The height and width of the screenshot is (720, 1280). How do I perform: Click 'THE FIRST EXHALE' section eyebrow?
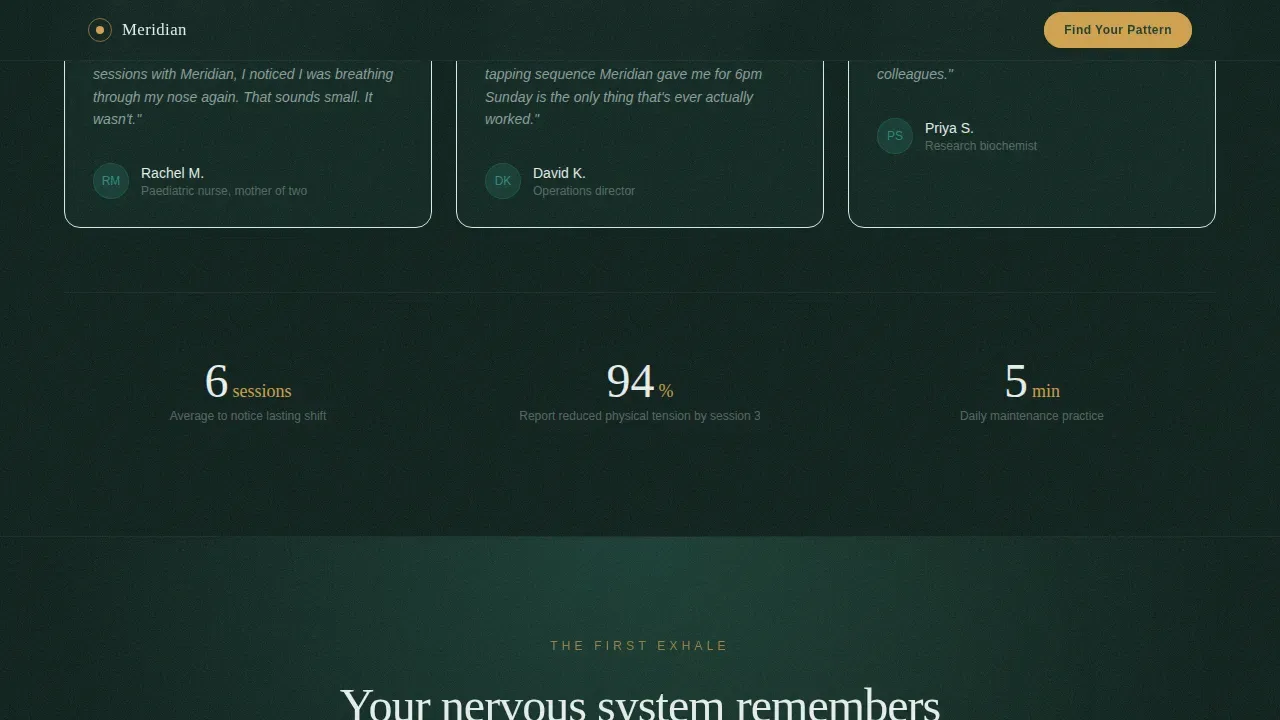(640, 646)
